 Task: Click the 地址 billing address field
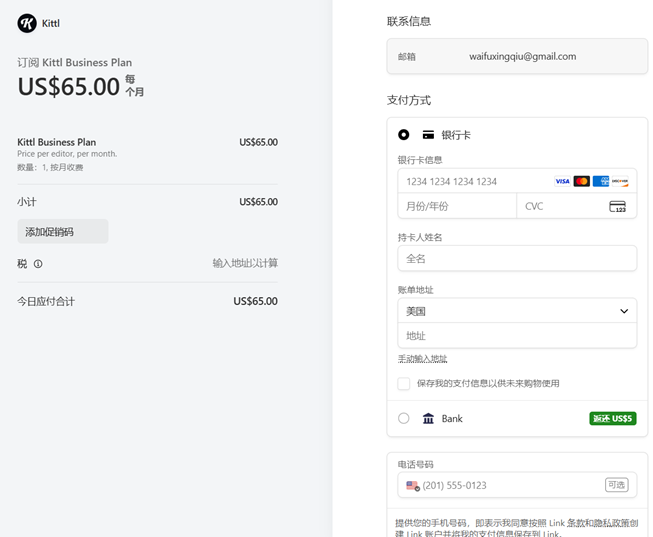(x=516, y=336)
